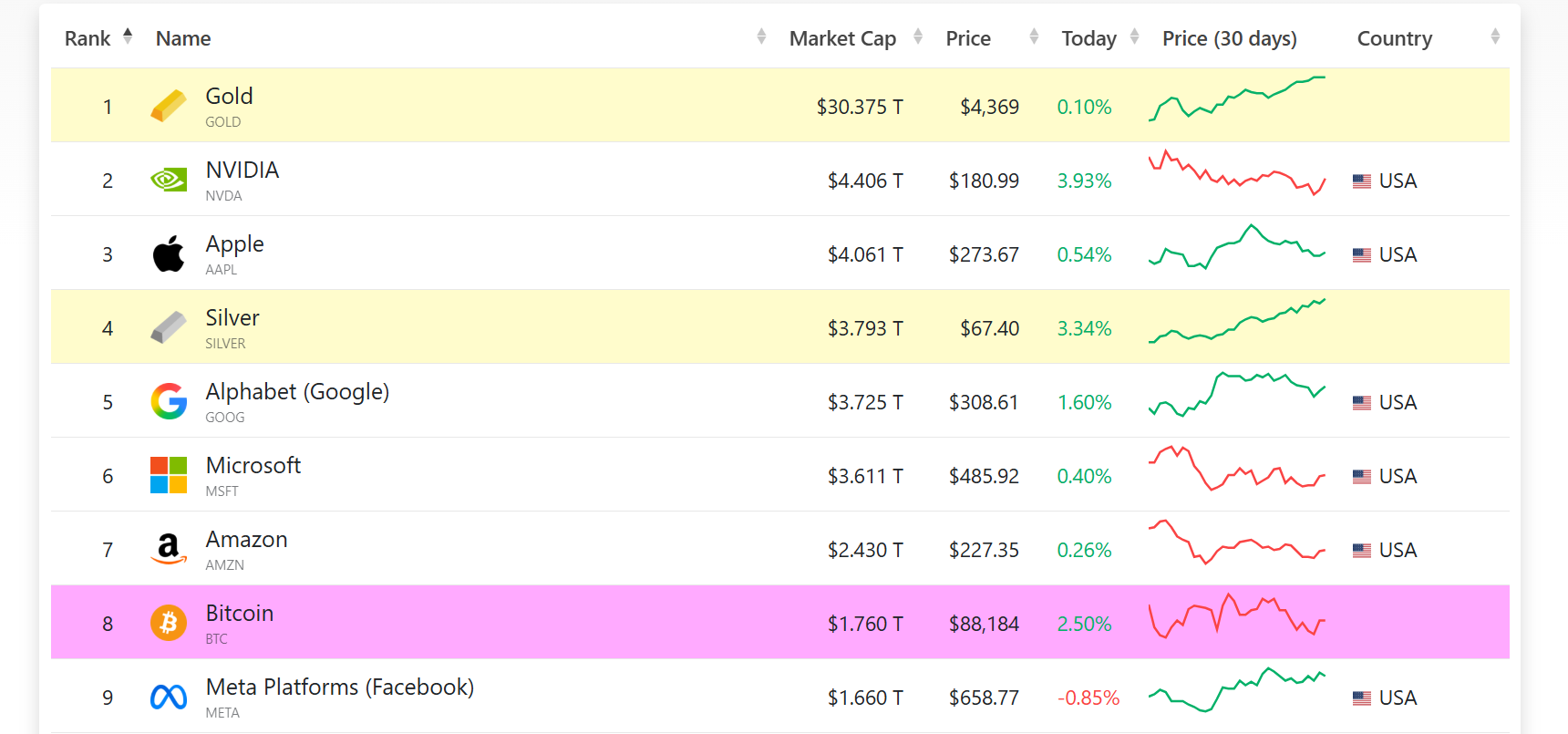This screenshot has width=1568, height=734.
Task: Click the Country column header label
Action: click(x=1395, y=38)
